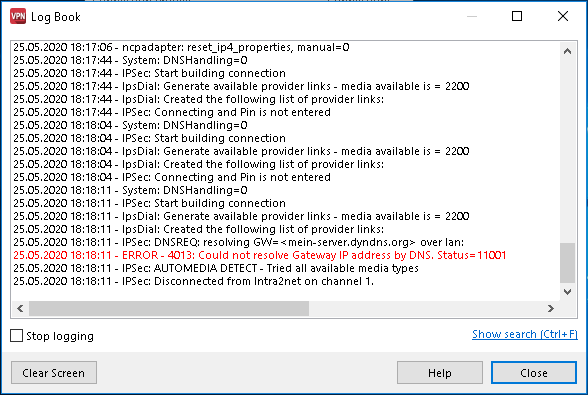Select the red ERROR 4013 log line
Screen dimensions: 588x395
260,255
